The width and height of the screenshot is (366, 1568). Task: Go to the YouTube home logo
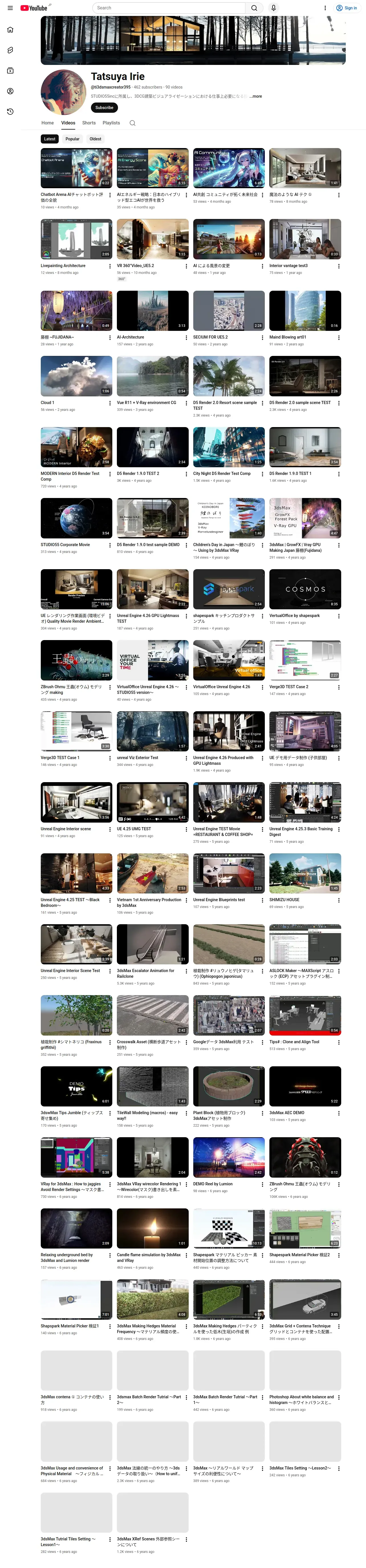click(34, 8)
